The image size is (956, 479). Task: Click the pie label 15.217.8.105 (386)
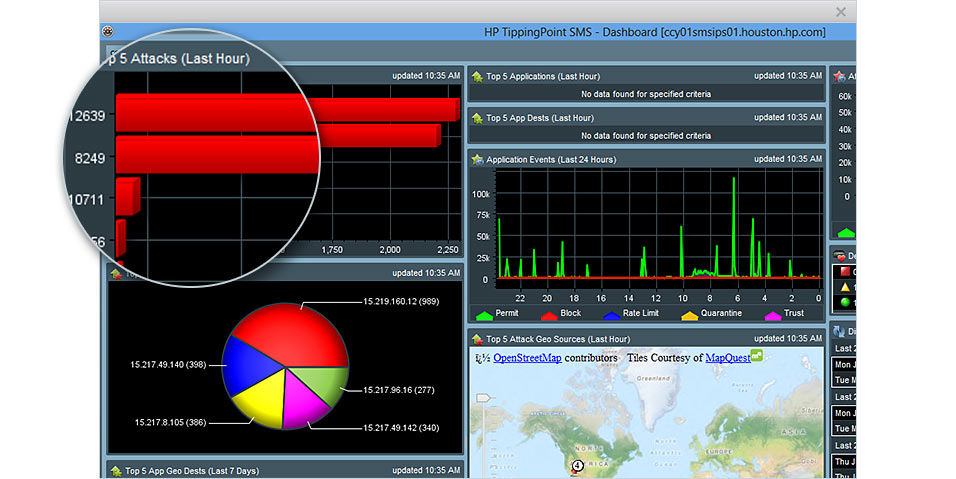170,422
